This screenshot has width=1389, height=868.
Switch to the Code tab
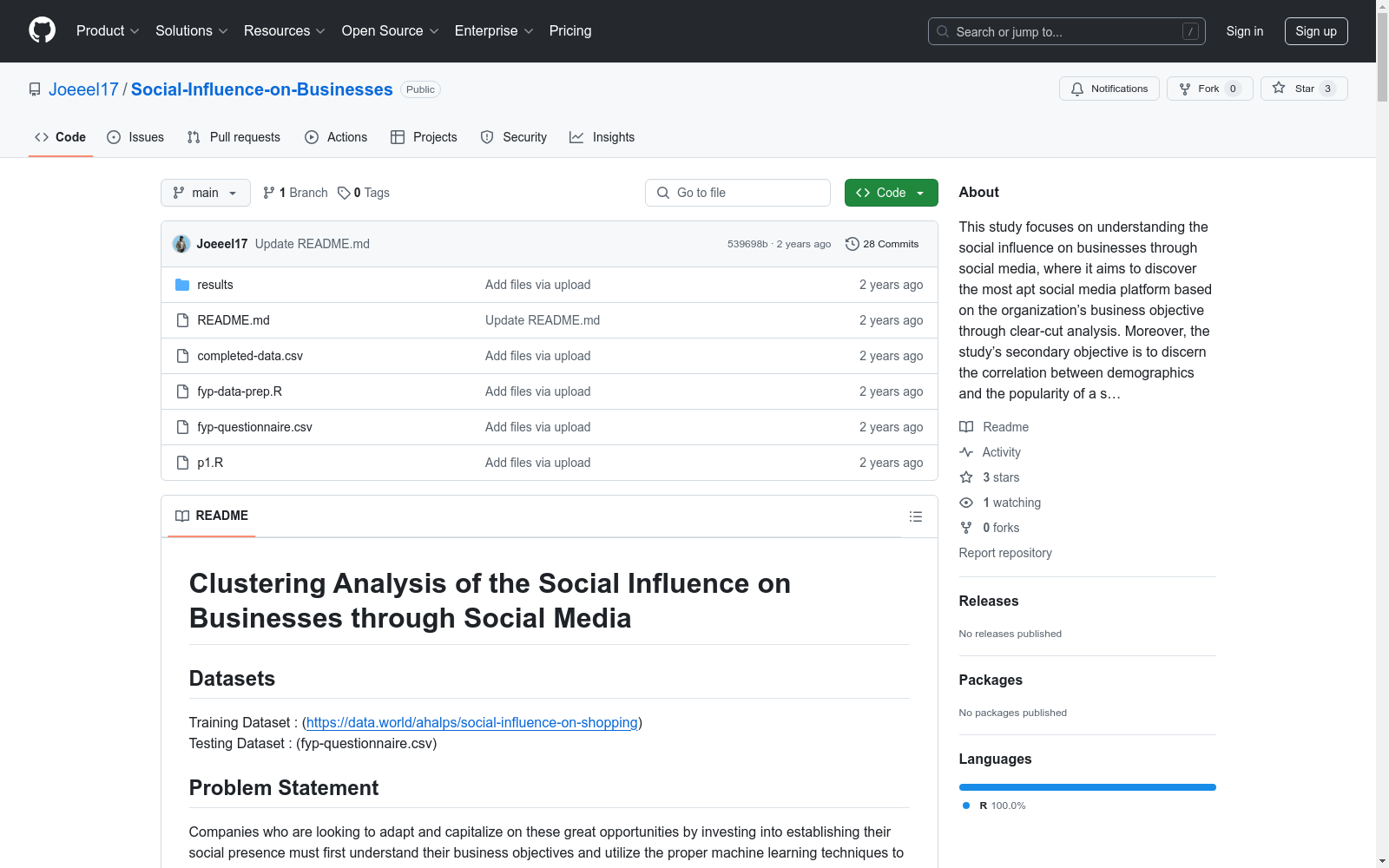(x=61, y=137)
